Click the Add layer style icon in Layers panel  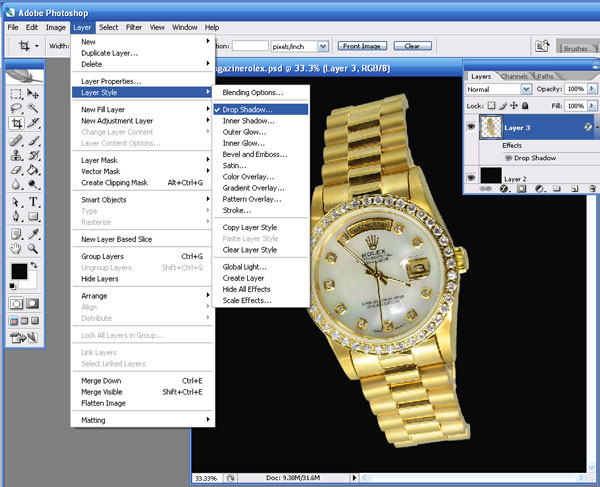[504, 189]
